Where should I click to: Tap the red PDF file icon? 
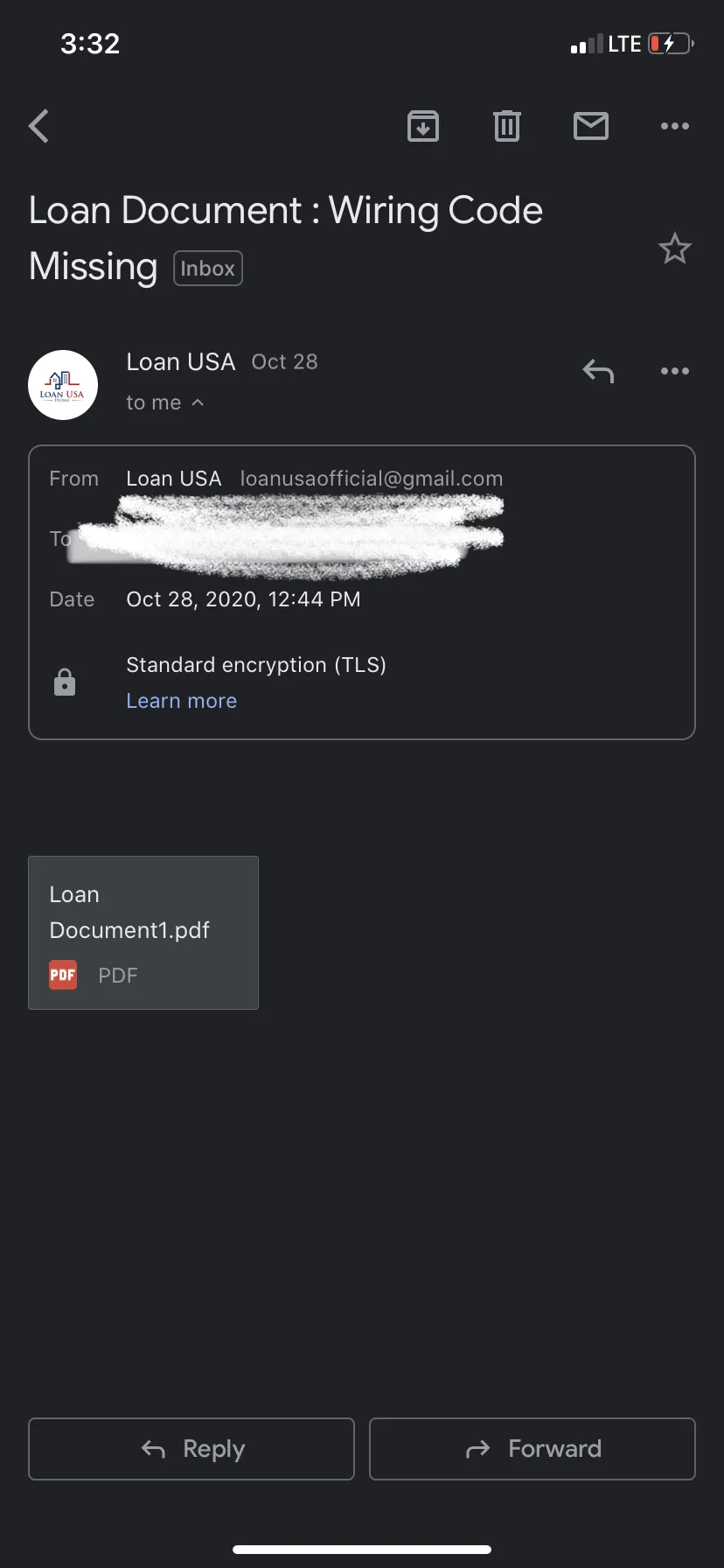click(63, 975)
